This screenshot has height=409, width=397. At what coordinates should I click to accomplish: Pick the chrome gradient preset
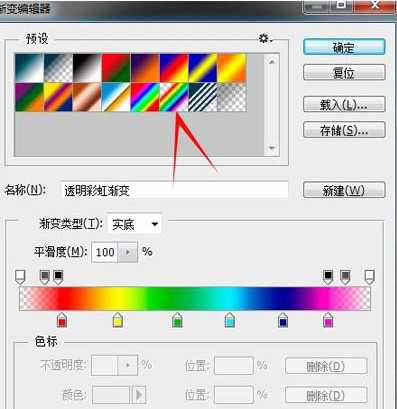116,97
